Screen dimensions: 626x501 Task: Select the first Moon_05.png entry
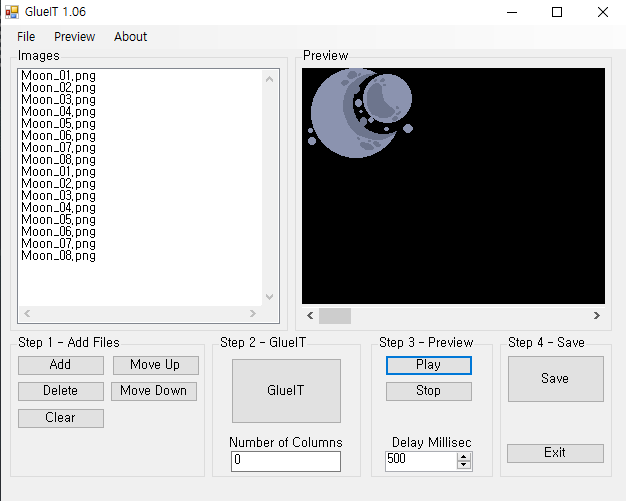pos(58,123)
